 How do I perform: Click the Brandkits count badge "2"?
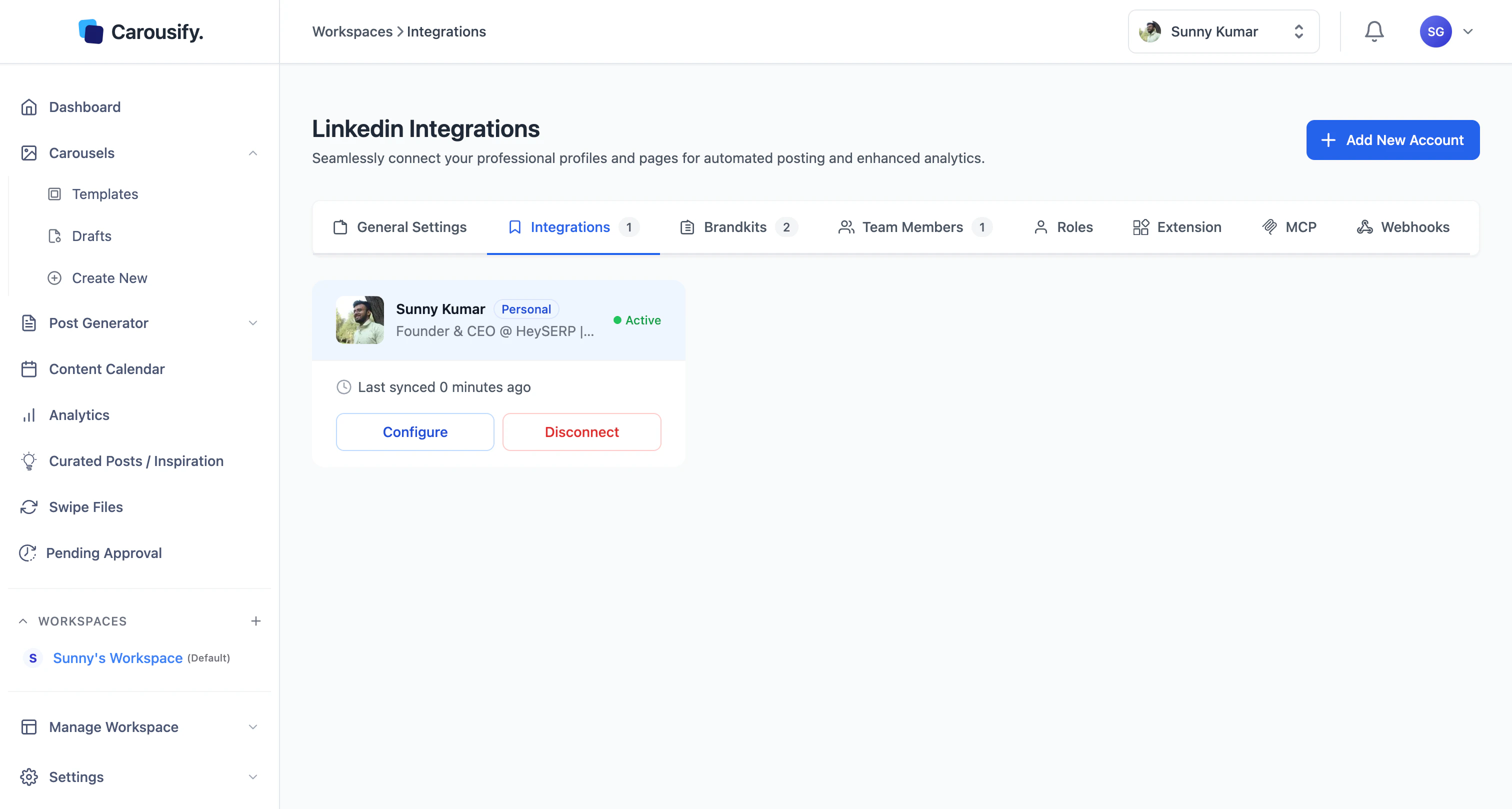click(786, 227)
